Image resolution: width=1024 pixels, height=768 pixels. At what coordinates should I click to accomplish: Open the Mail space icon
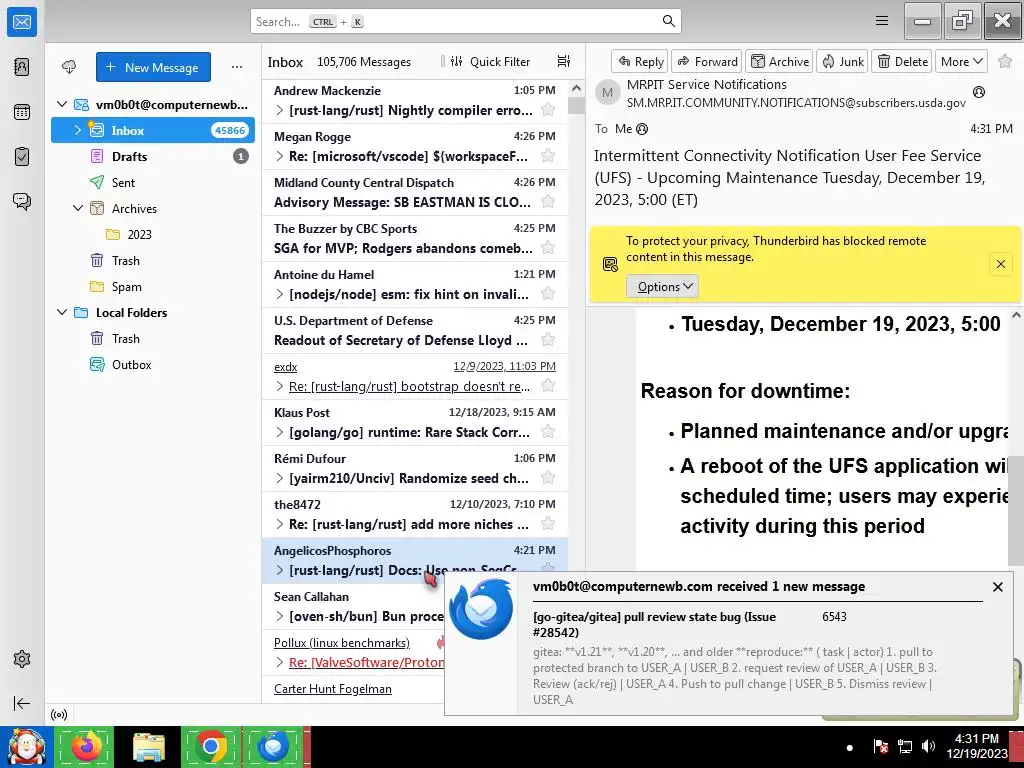click(22, 22)
